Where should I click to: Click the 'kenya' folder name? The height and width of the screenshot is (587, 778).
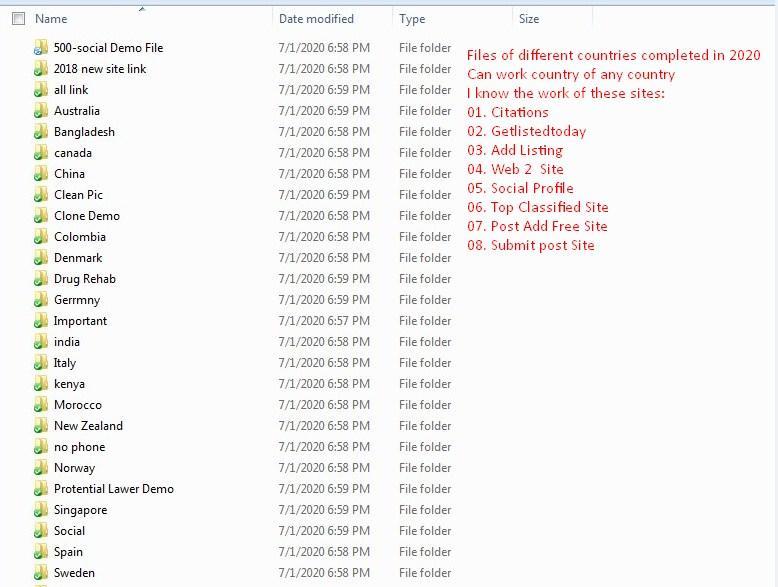(x=69, y=384)
